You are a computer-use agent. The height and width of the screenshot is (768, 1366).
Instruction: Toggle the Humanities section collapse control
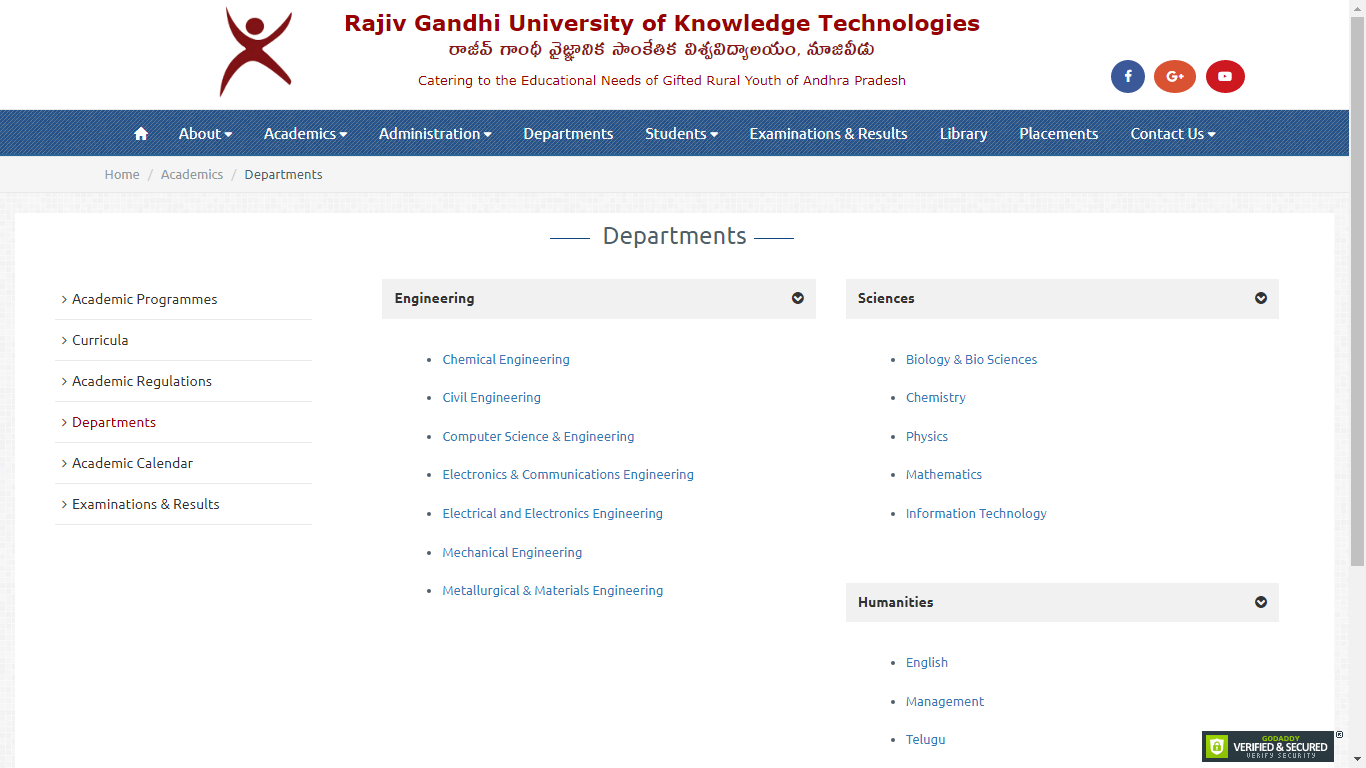pyautogui.click(x=1260, y=602)
